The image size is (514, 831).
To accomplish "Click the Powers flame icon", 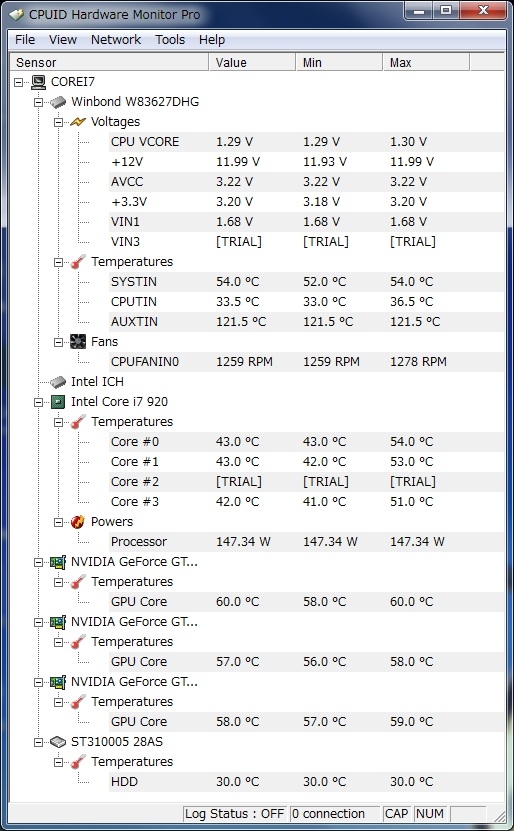I will click(x=78, y=522).
